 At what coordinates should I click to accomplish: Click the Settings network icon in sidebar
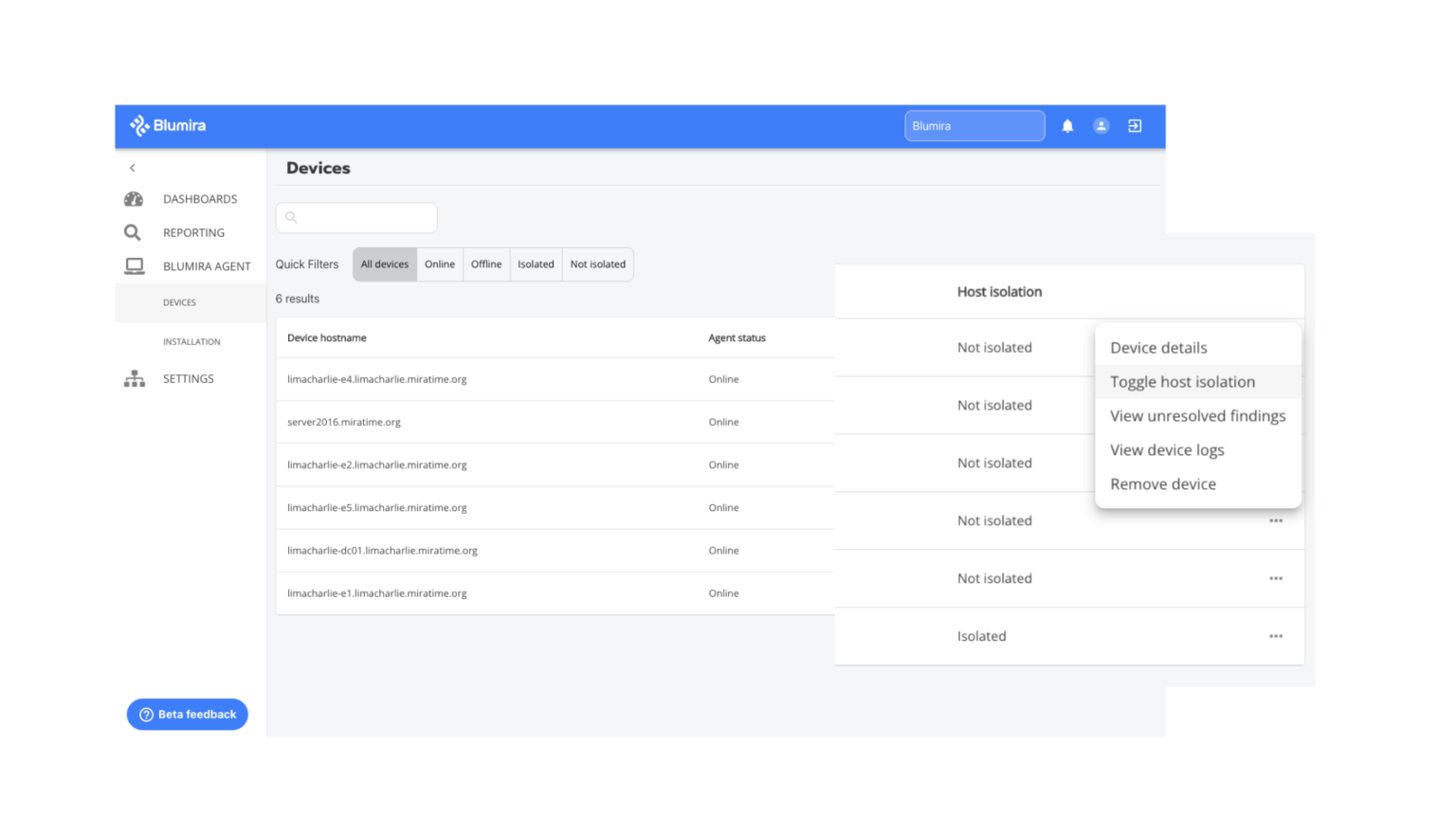tap(134, 378)
